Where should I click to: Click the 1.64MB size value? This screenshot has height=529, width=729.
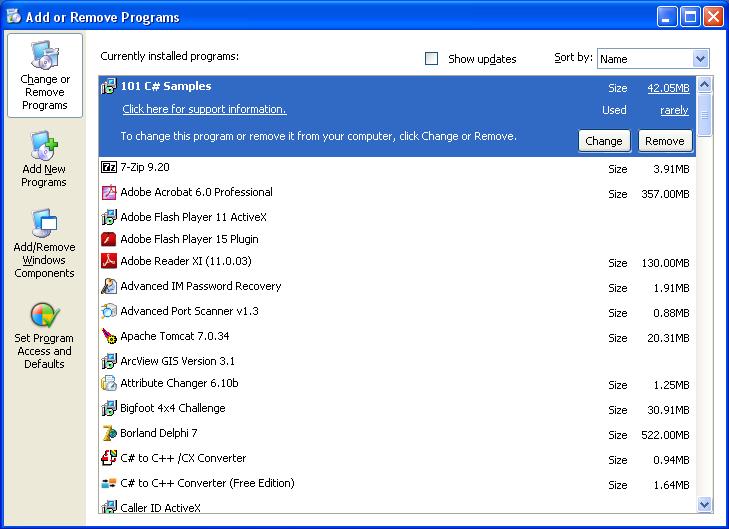click(x=671, y=485)
